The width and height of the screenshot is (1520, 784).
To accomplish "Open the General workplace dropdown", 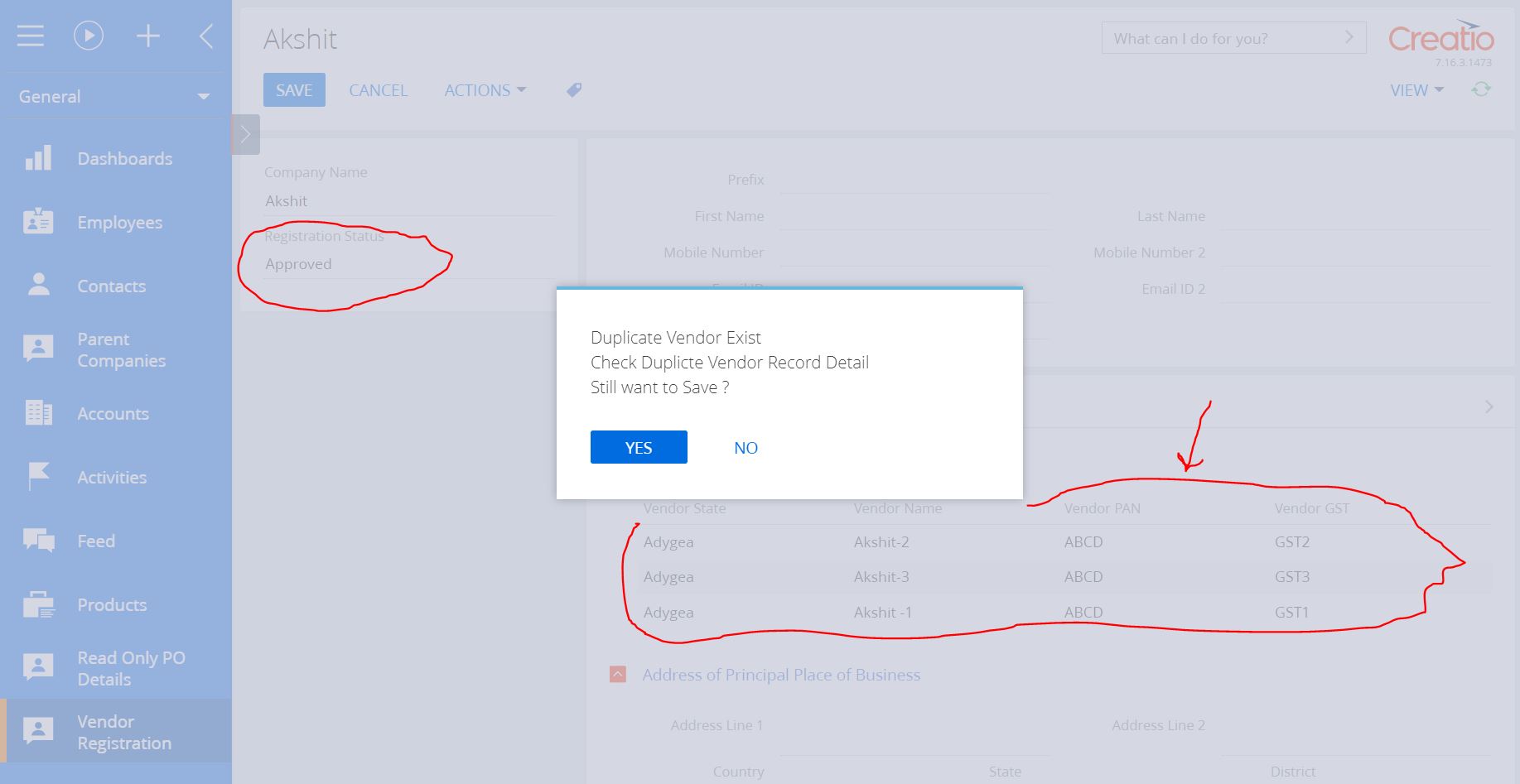I will click(114, 96).
